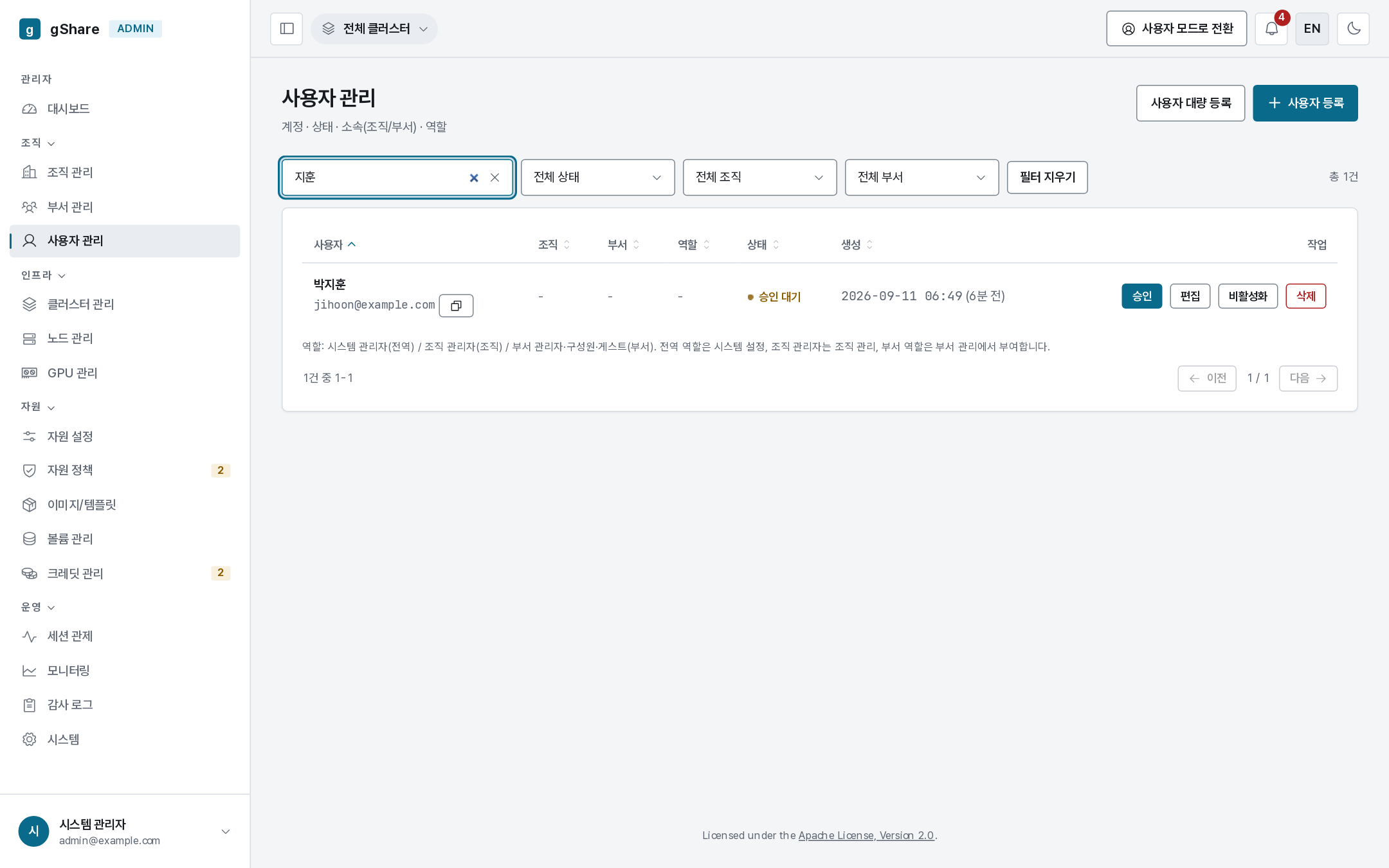Click the ADMIN badge

[x=135, y=29]
